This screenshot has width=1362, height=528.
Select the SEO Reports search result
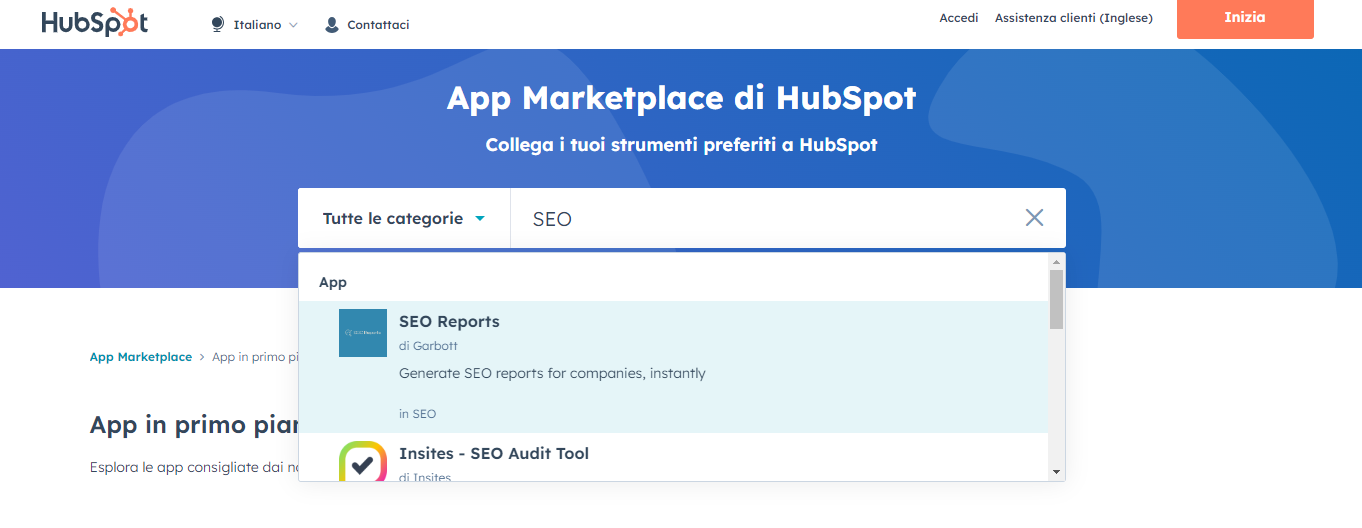[x=673, y=367]
